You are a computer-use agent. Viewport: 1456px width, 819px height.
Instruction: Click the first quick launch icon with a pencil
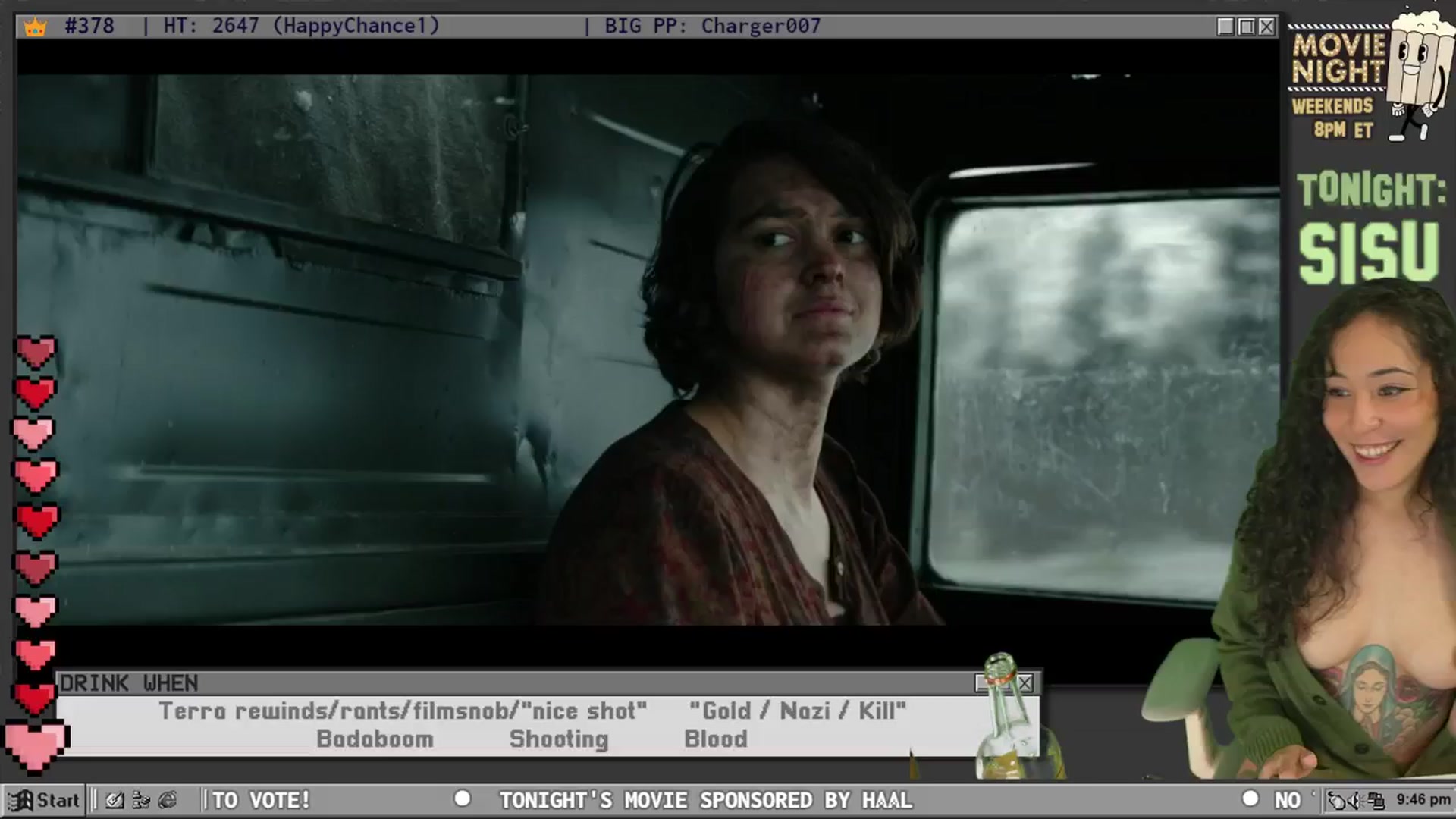click(115, 800)
